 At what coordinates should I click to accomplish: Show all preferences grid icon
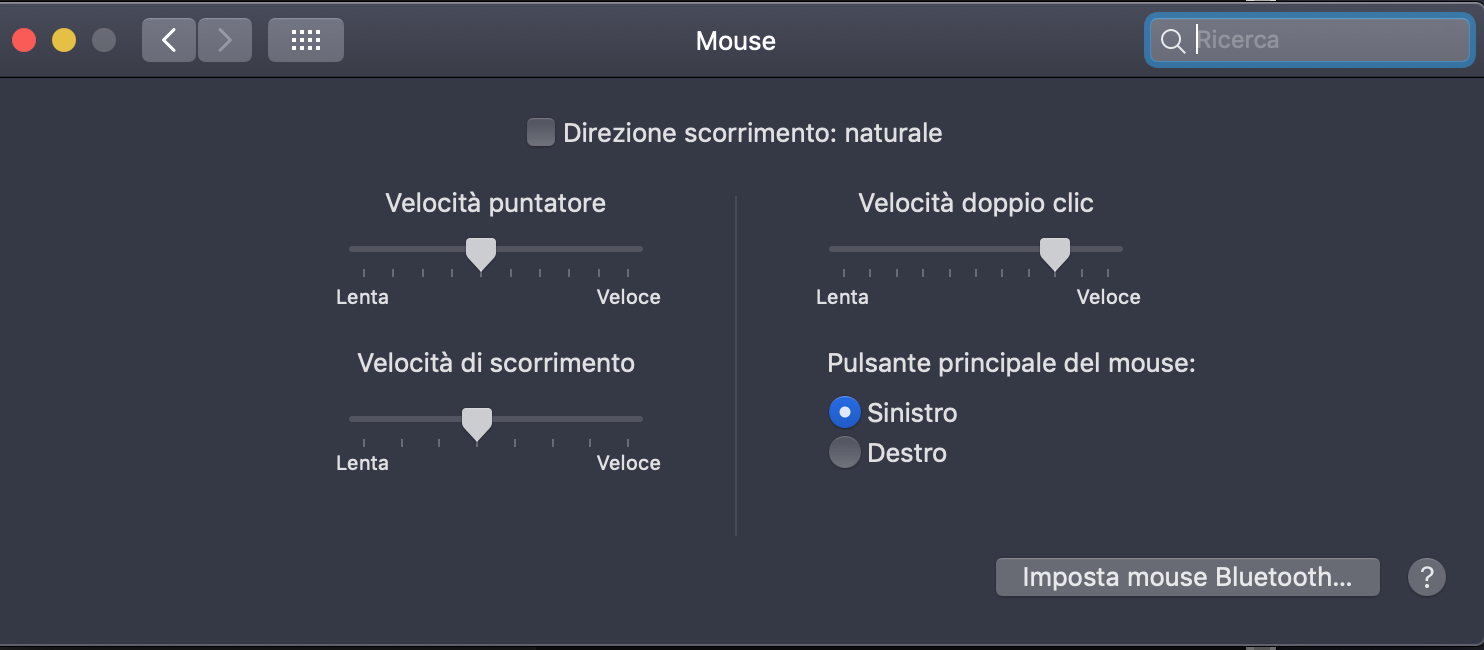click(305, 40)
